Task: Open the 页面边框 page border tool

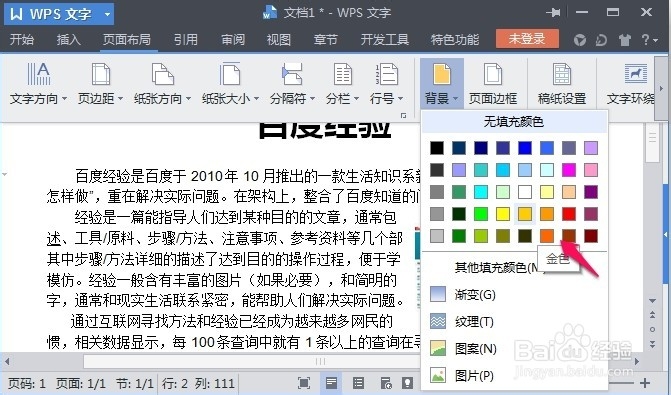Action: (493, 83)
